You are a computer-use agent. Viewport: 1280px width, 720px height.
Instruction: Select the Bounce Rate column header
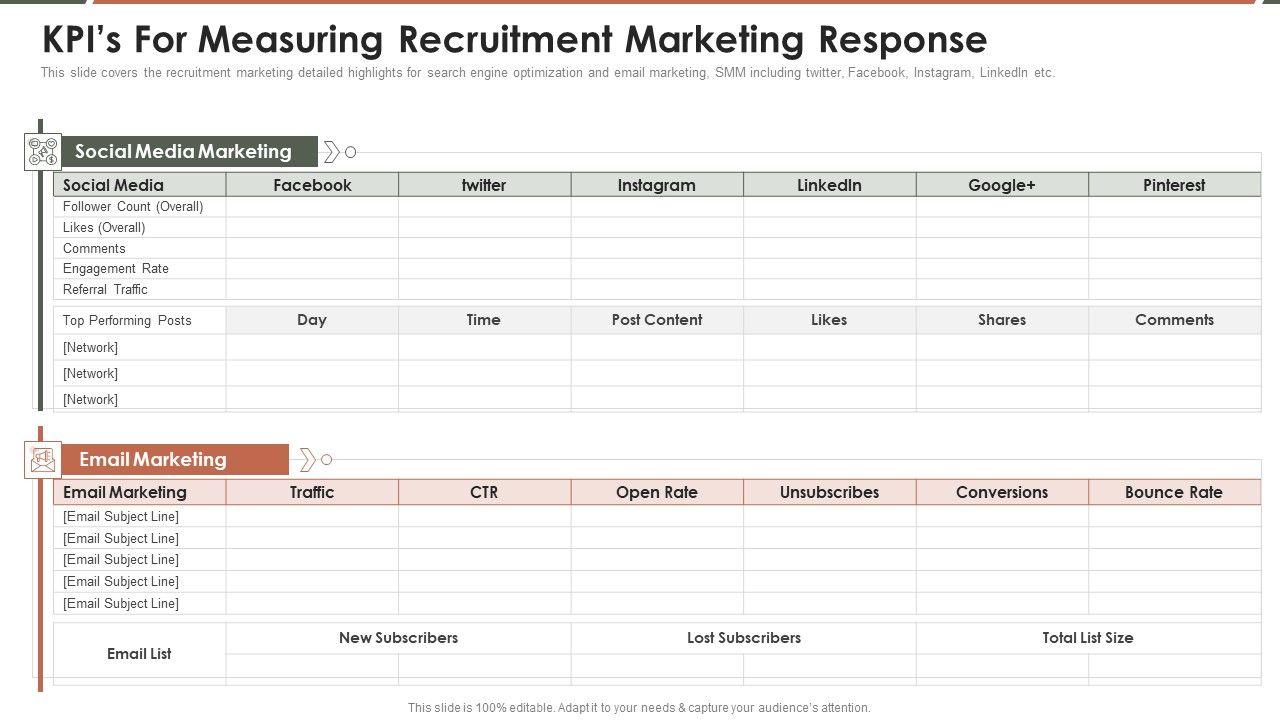(x=1174, y=492)
